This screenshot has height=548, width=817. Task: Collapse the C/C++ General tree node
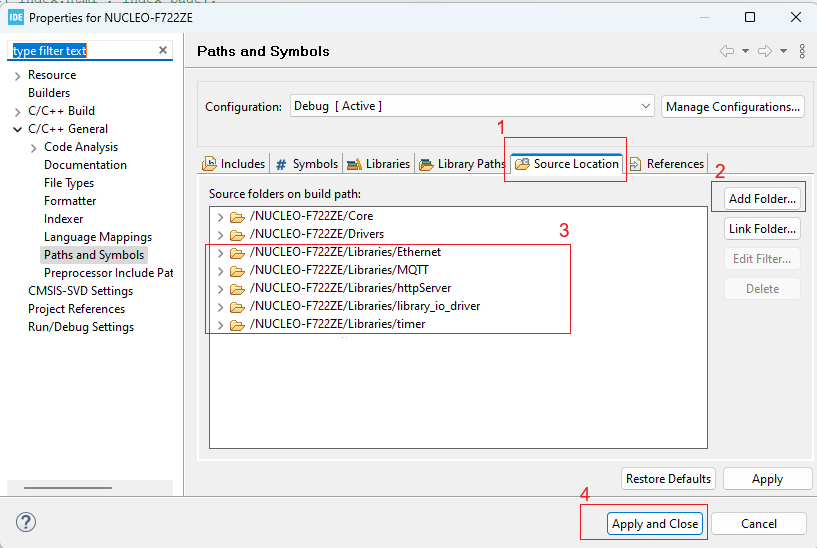coord(18,130)
